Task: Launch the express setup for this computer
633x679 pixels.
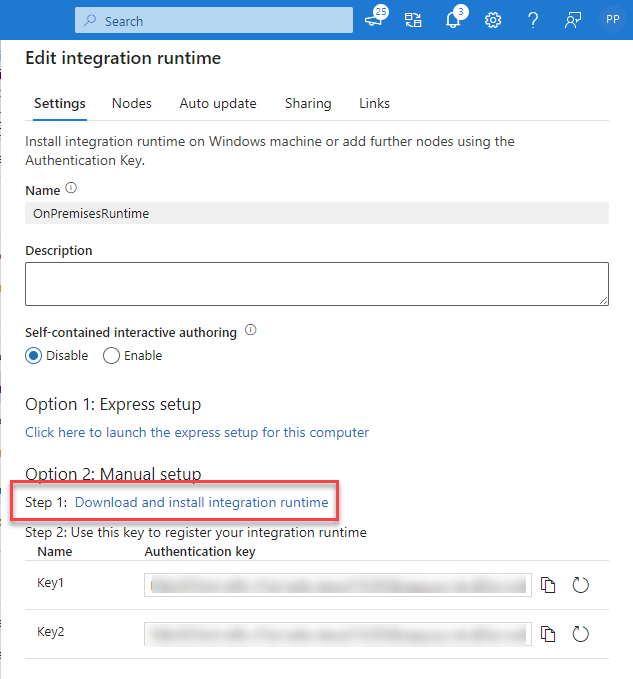Action: (x=197, y=432)
